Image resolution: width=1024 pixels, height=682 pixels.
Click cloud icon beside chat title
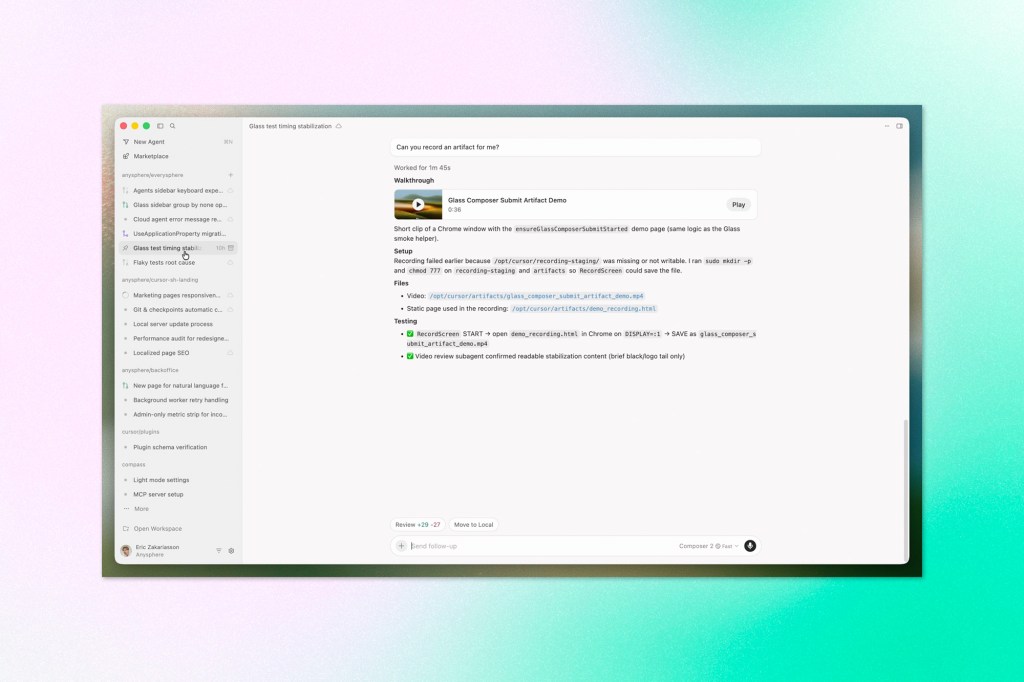tap(338, 126)
